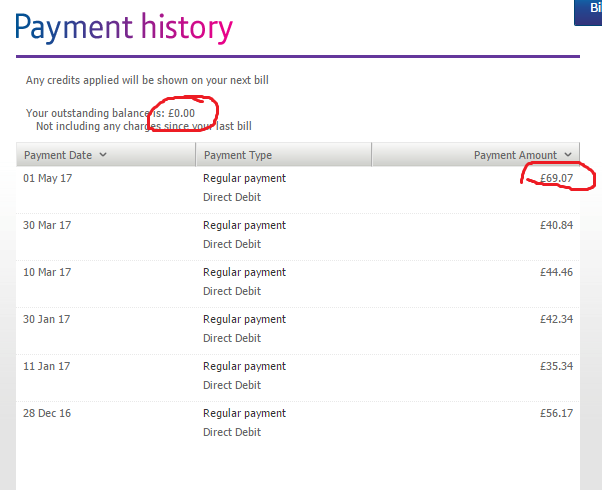Click the £35.34 payment amount
602x490 pixels.
coord(556,366)
